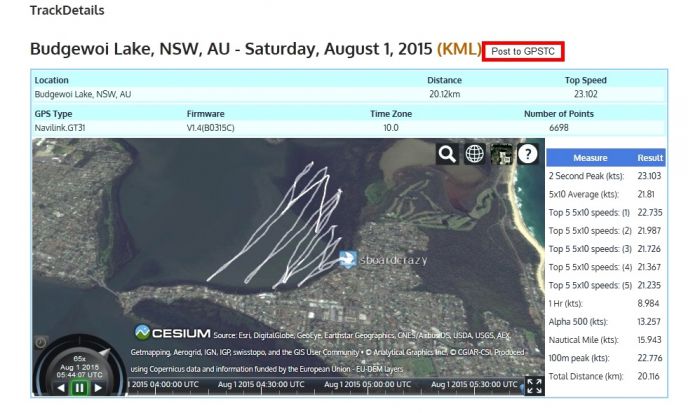Viewport: 700px width, 413px height.
Task: Click the small clock icon above animation dial
Action: tap(41, 342)
